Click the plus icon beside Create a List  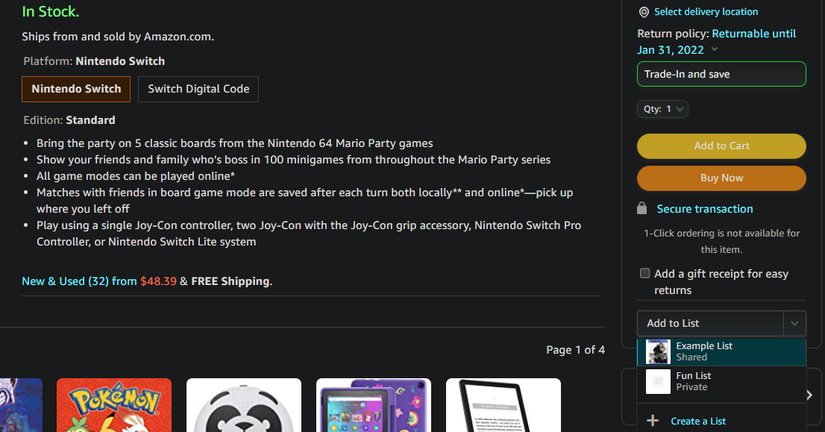[653, 421]
